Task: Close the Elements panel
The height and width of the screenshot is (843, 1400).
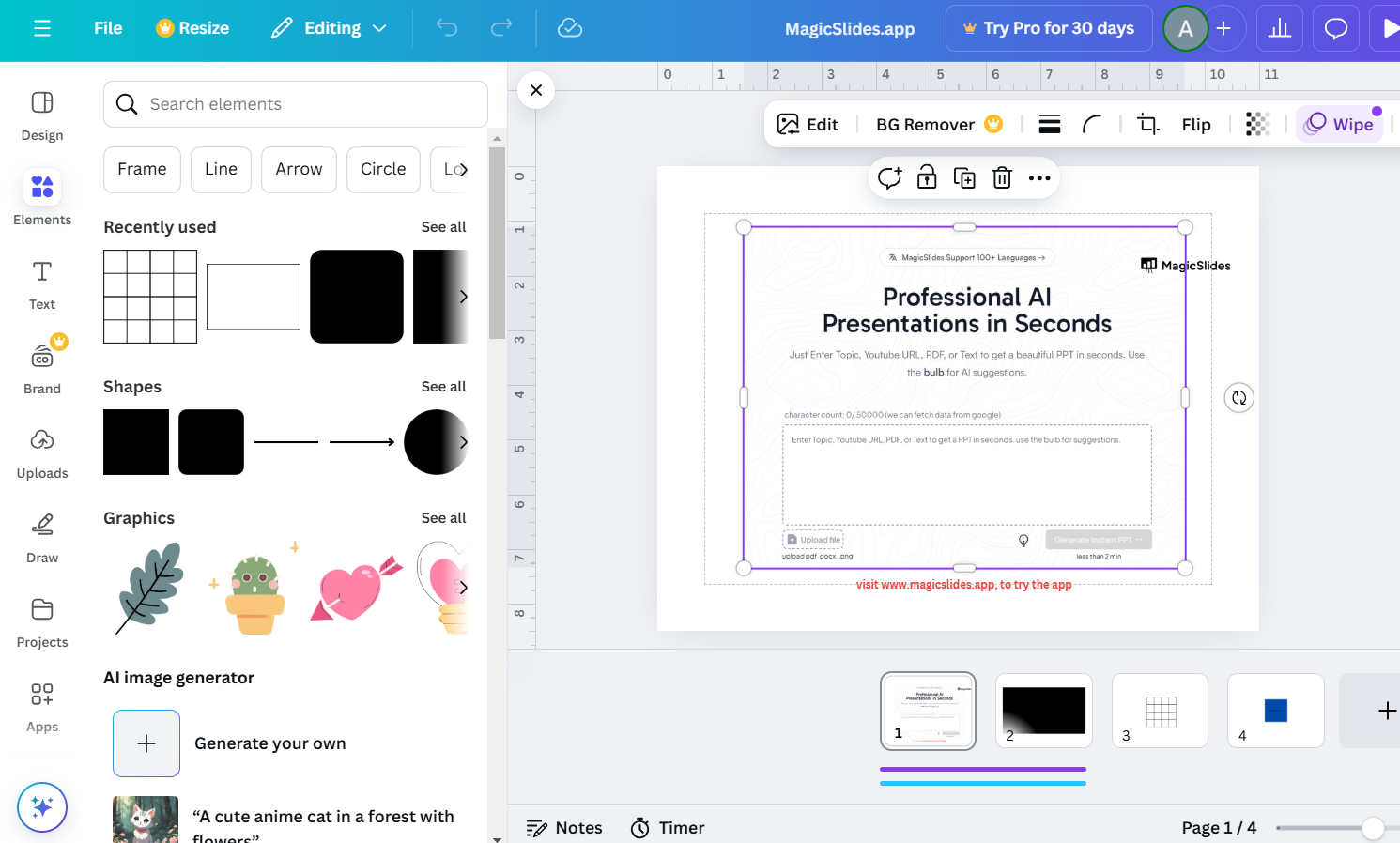Action: pos(536,90)
